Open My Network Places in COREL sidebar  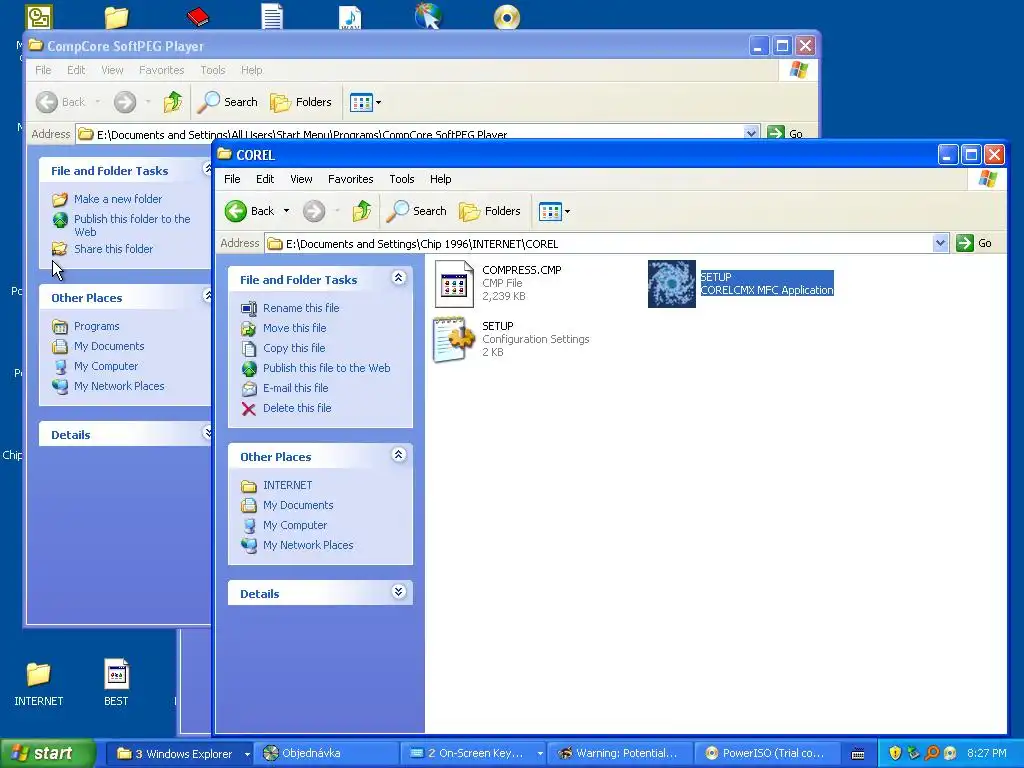point(308,545)
